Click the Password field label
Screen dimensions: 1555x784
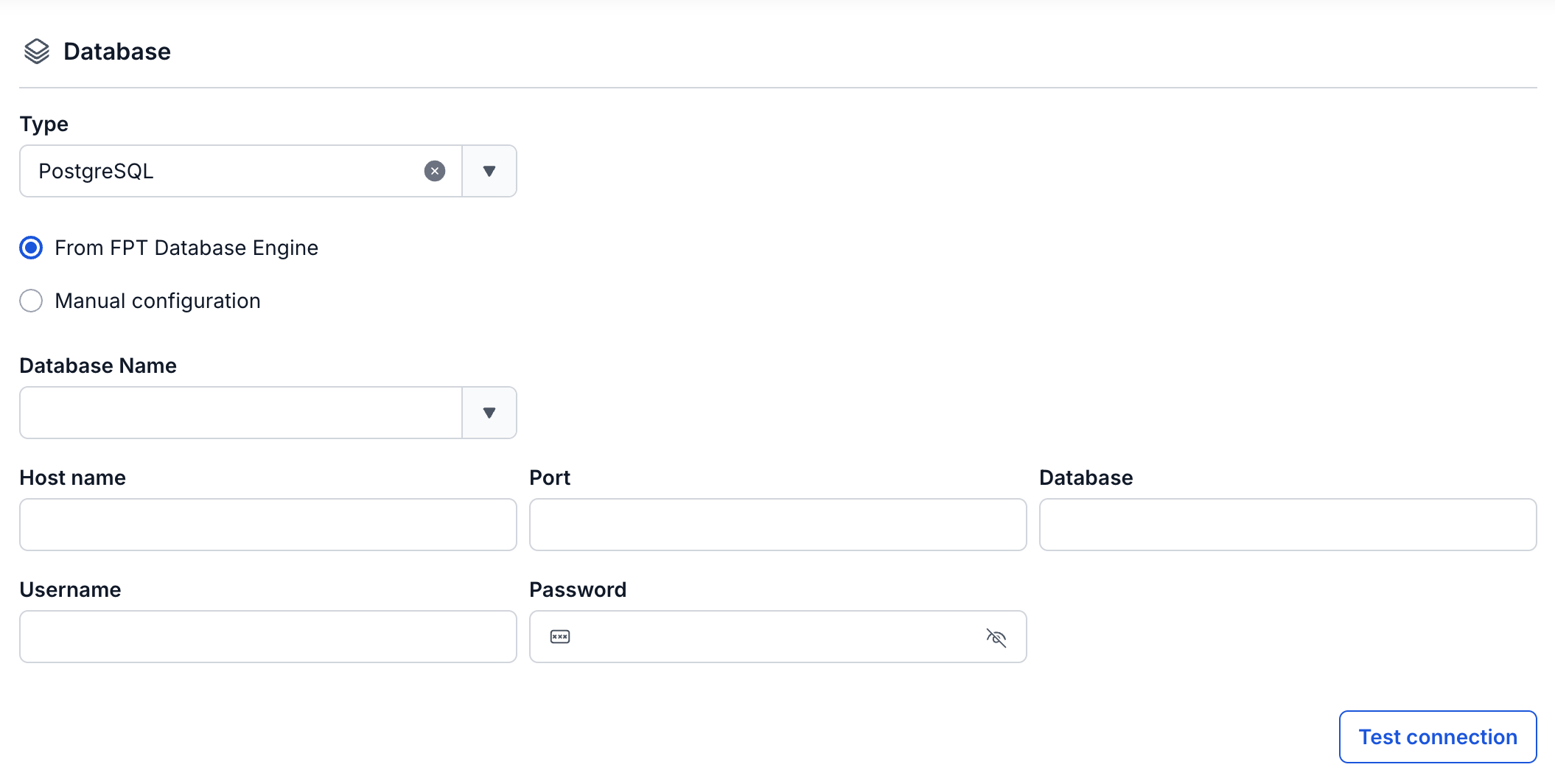click(x=578, y=589)
